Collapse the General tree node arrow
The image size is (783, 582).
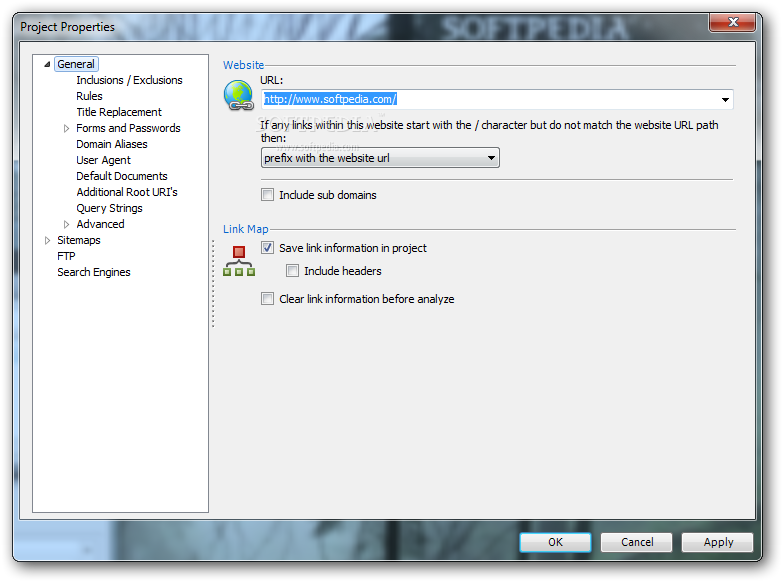(x=47, y=64)
